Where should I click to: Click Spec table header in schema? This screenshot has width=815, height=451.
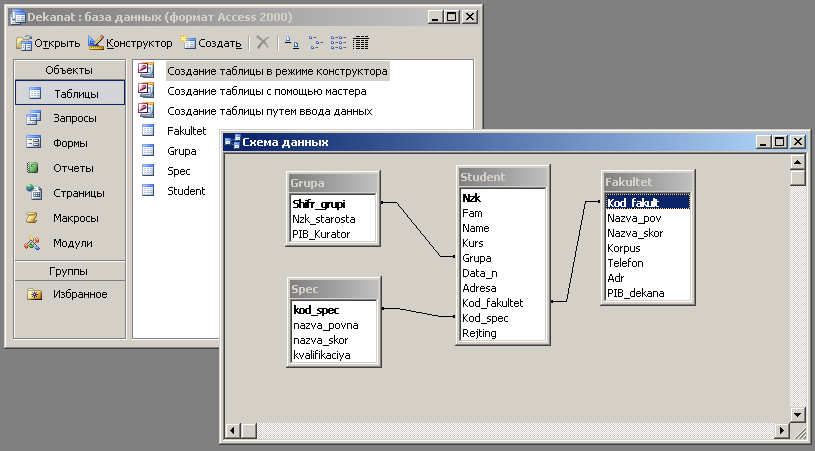pyautogui.click(x=333, y=289)
